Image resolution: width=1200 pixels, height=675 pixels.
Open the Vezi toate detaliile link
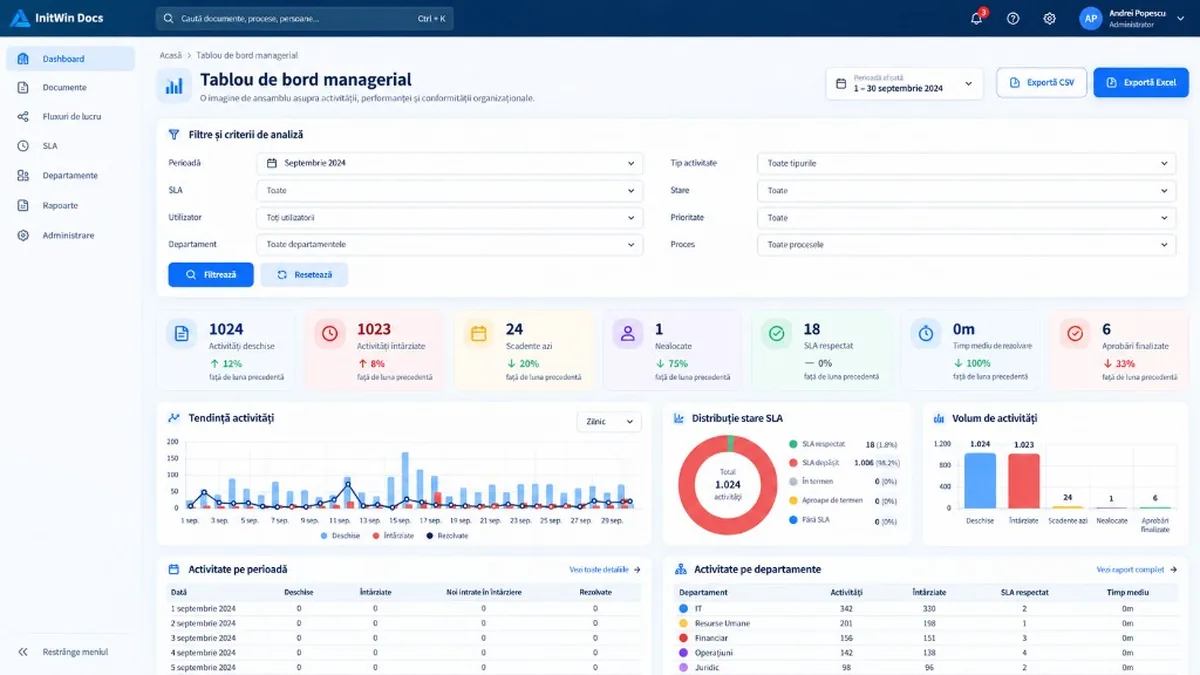point(605,569)
